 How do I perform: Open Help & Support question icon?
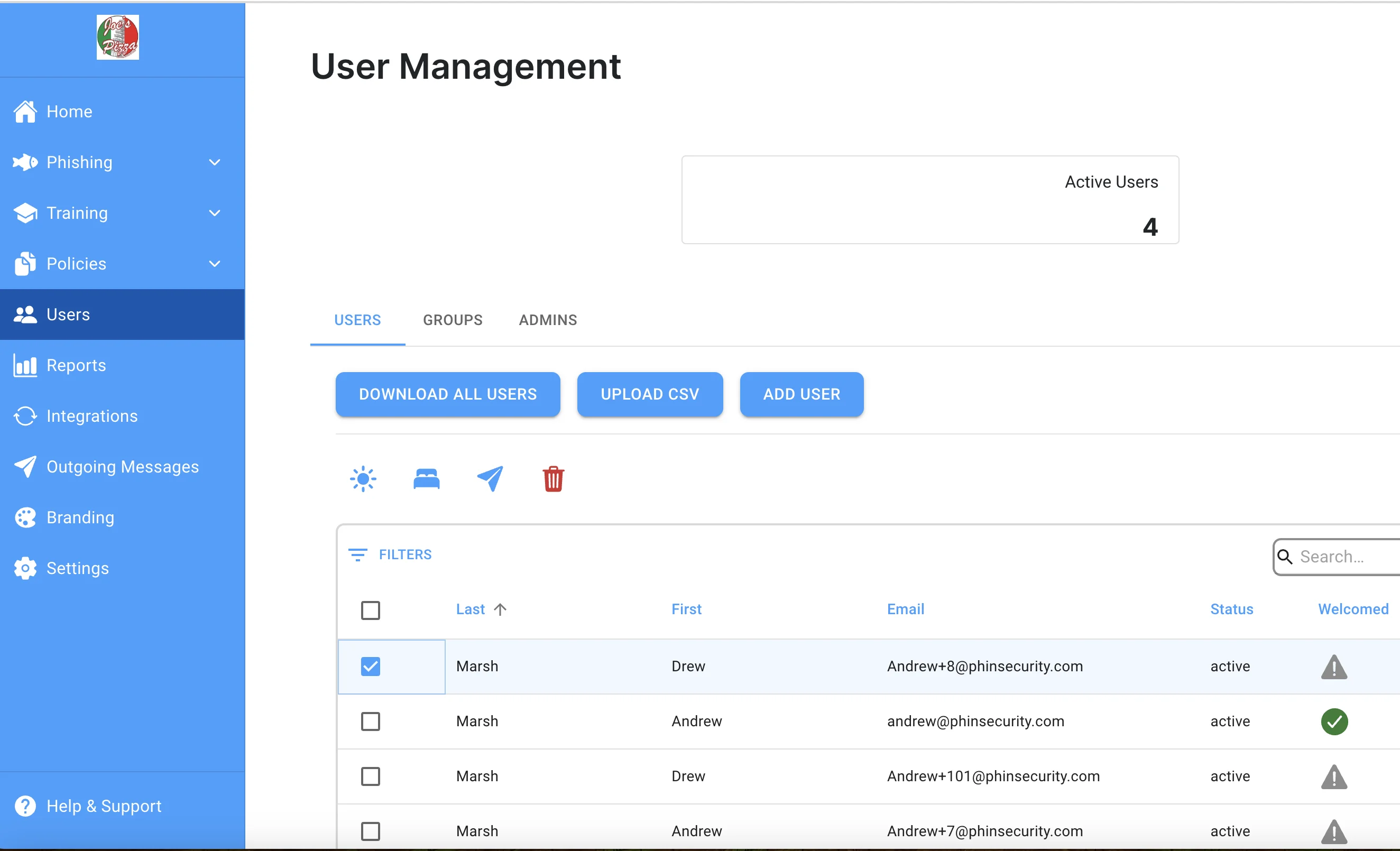pos(25,806)
